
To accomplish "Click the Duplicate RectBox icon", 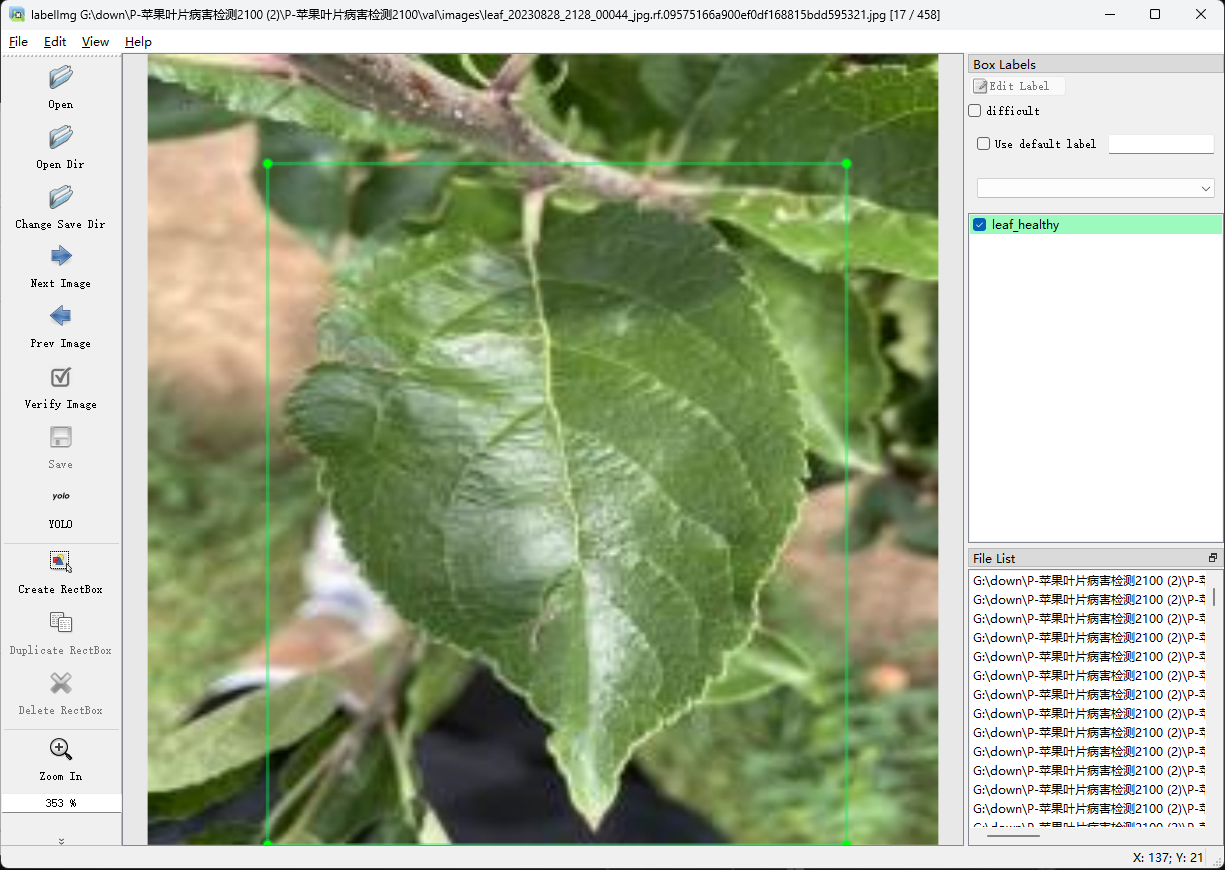I will (61, 623).
